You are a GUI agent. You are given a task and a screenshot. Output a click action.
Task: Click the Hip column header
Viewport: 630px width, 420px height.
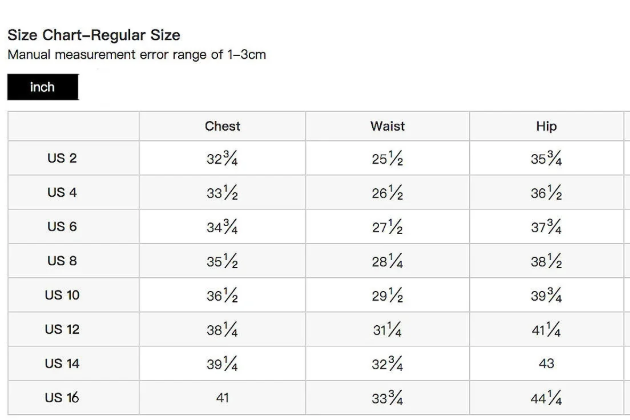point(546,126)
